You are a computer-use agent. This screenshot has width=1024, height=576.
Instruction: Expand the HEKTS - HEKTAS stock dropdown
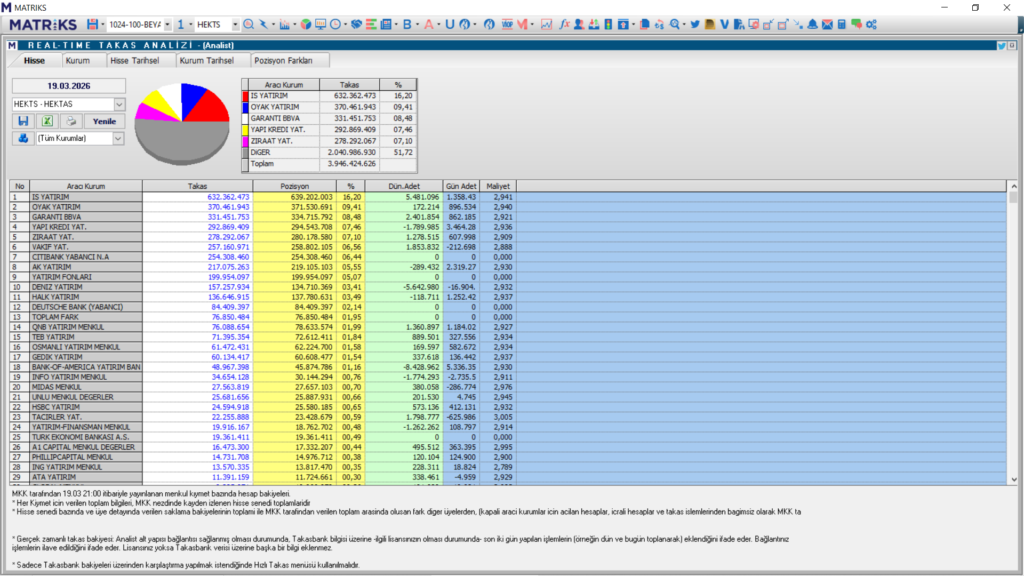119,104
